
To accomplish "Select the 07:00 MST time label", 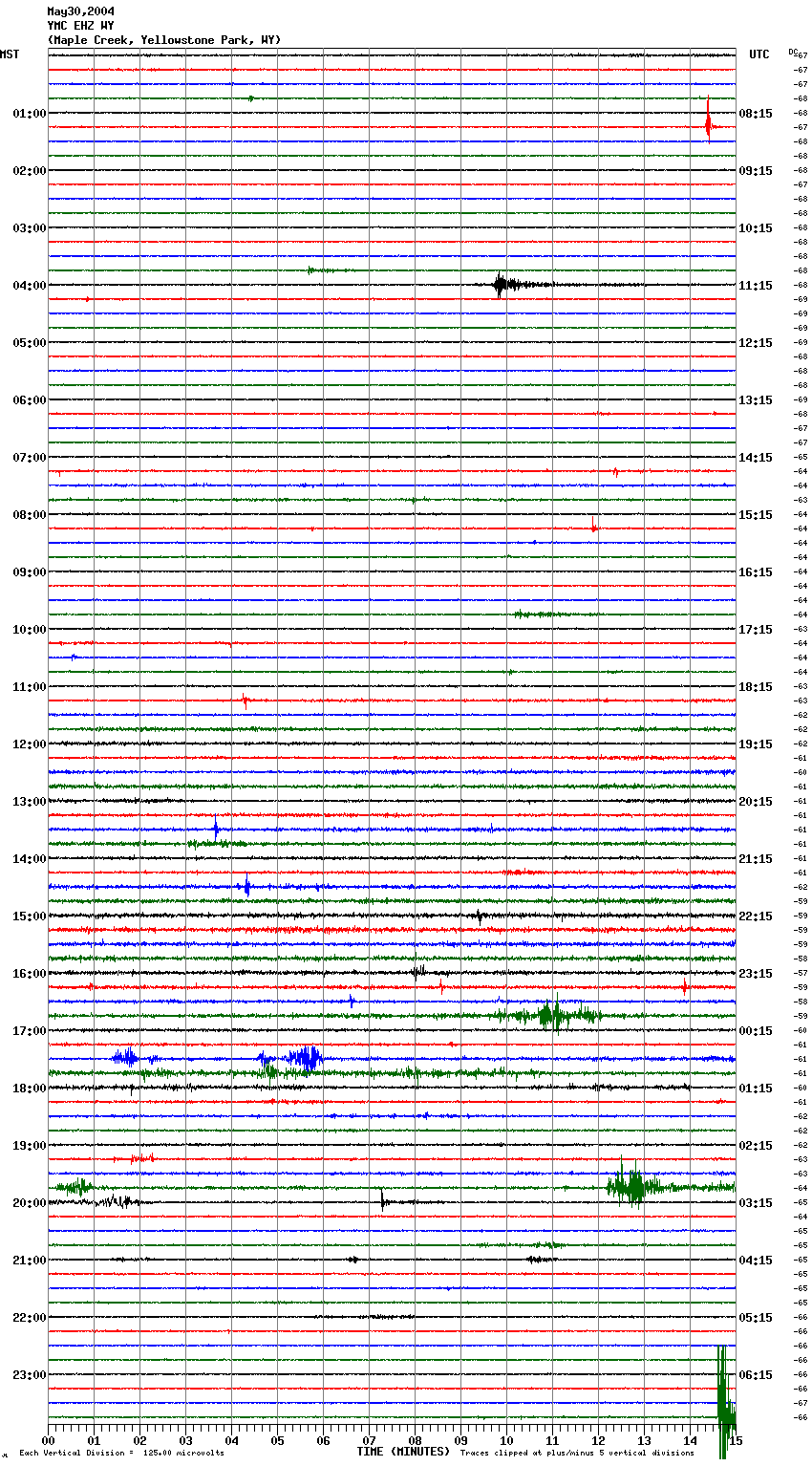I will pyautogui.click(x=30, y=458).
